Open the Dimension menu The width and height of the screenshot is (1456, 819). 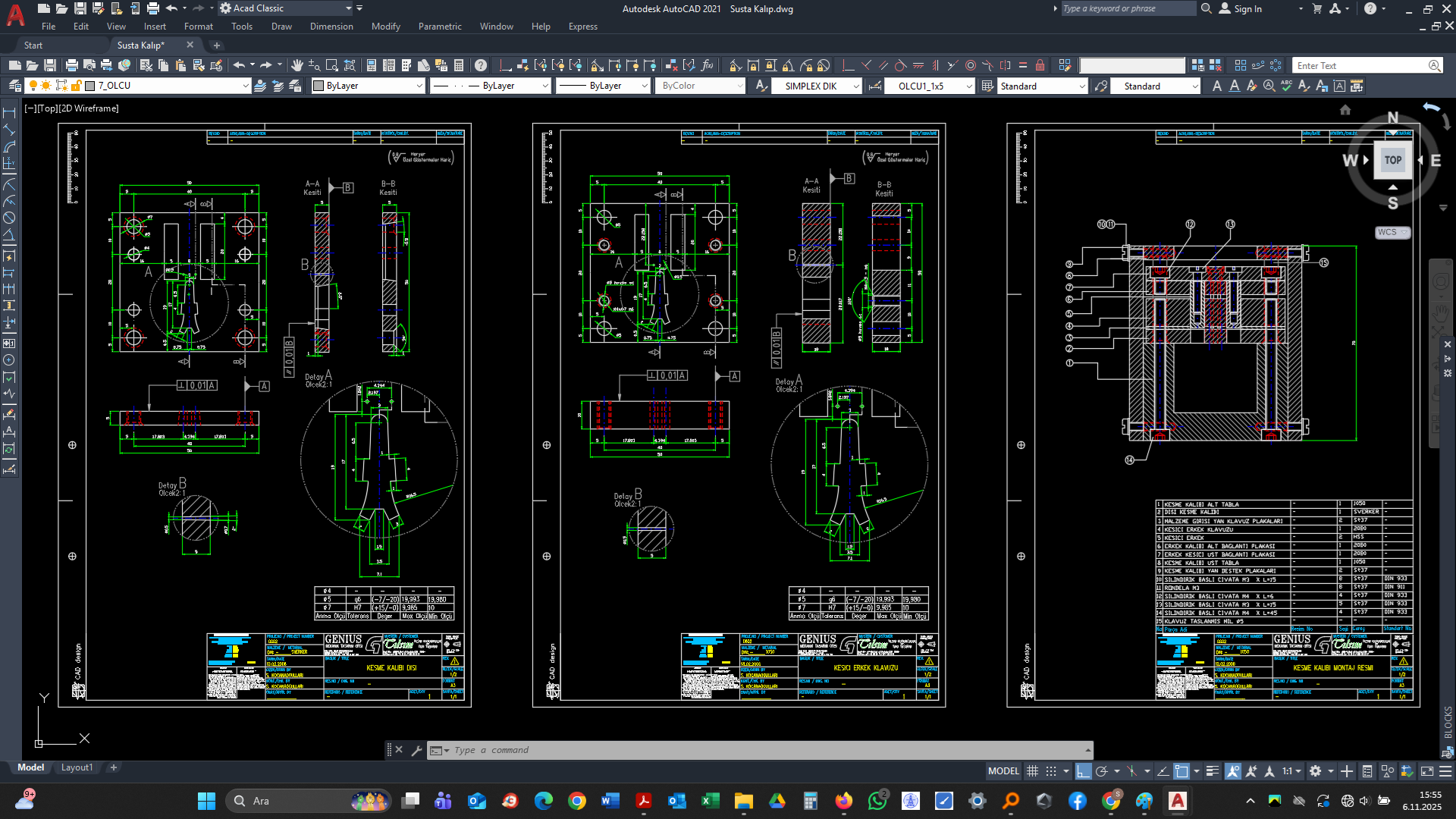(331, 27)
